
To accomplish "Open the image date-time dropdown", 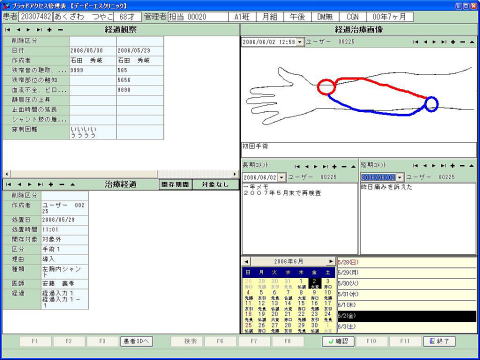I will (300, 42).
